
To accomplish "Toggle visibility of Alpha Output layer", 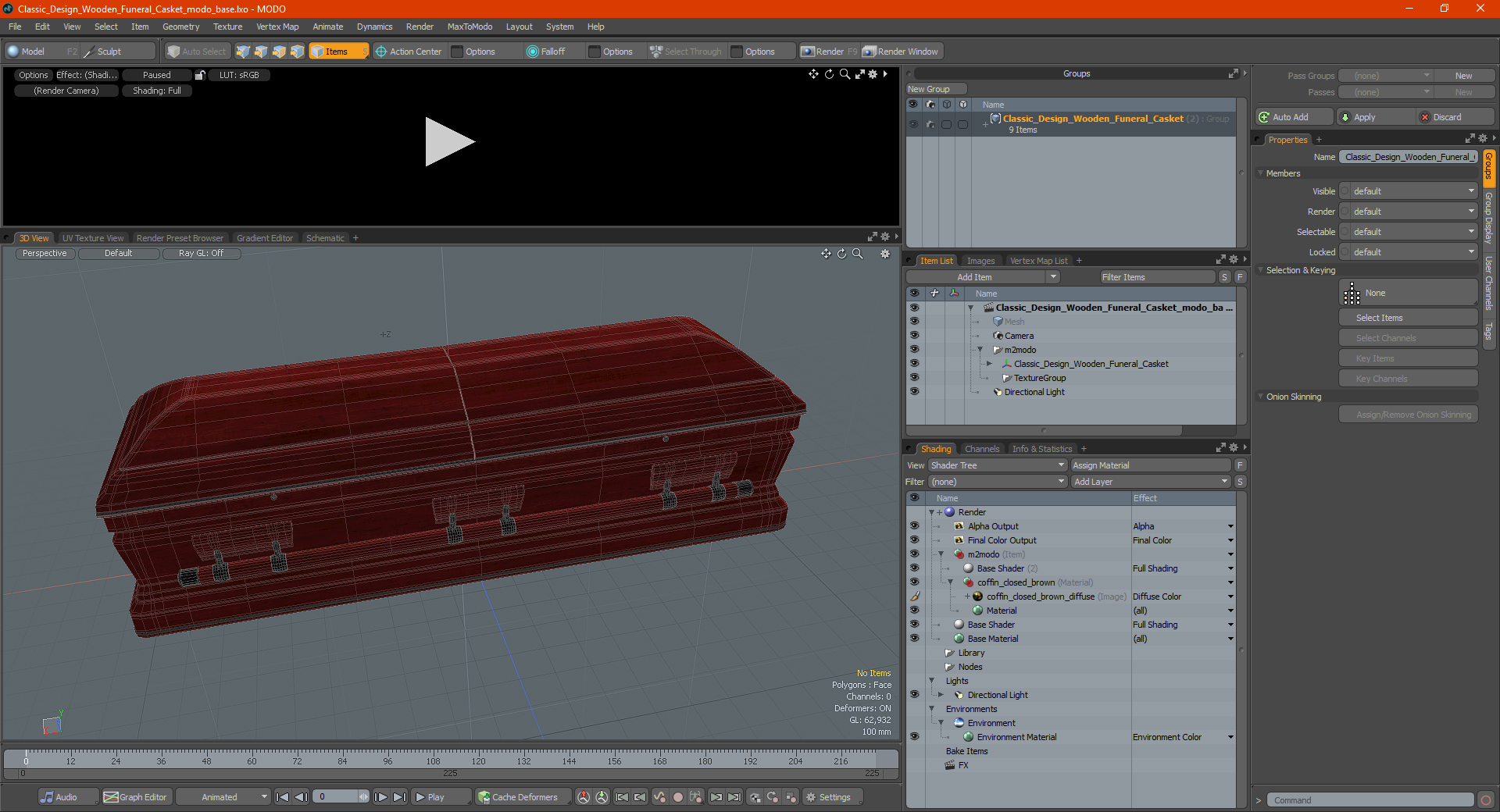I will click(914, 526).
